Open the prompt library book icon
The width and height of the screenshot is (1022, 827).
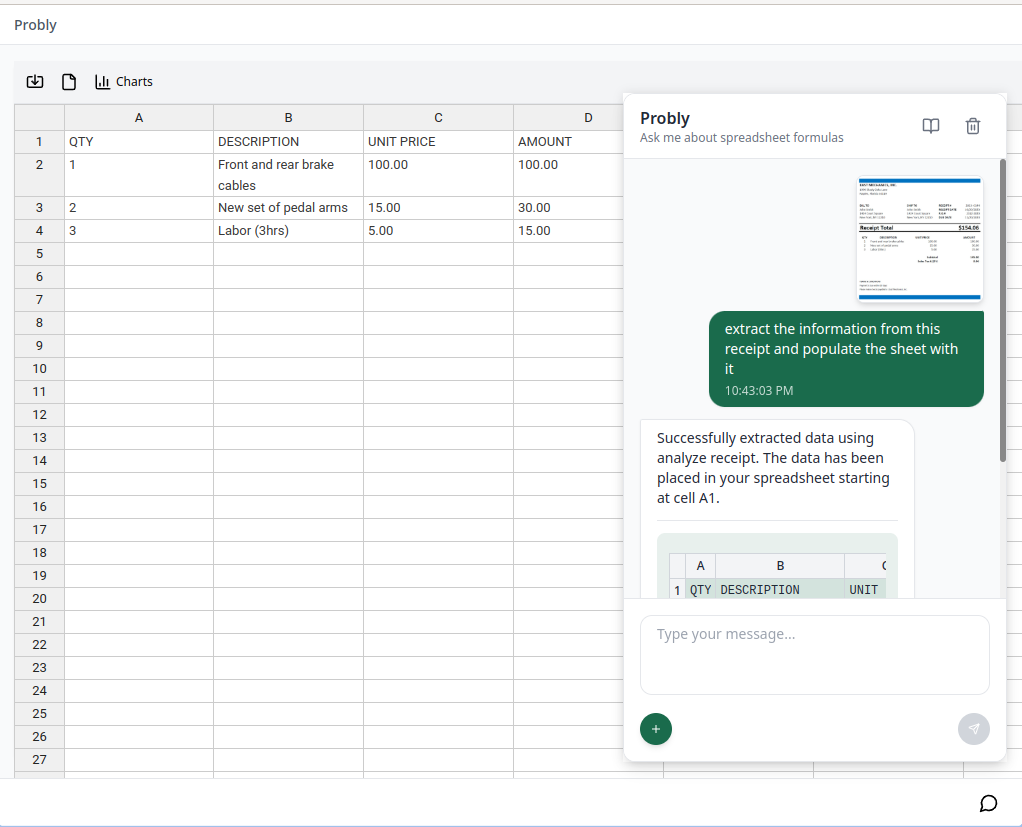coord(930,126)
